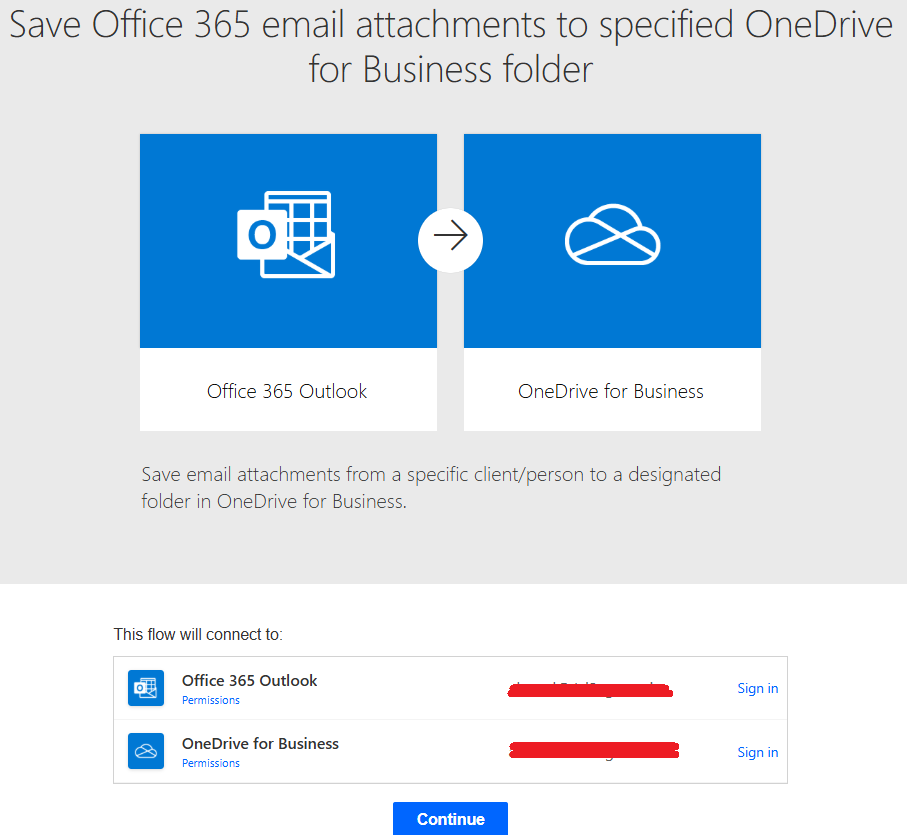
Task: Click the small OneDrive icon in the connections list
Action: [146, 751]
